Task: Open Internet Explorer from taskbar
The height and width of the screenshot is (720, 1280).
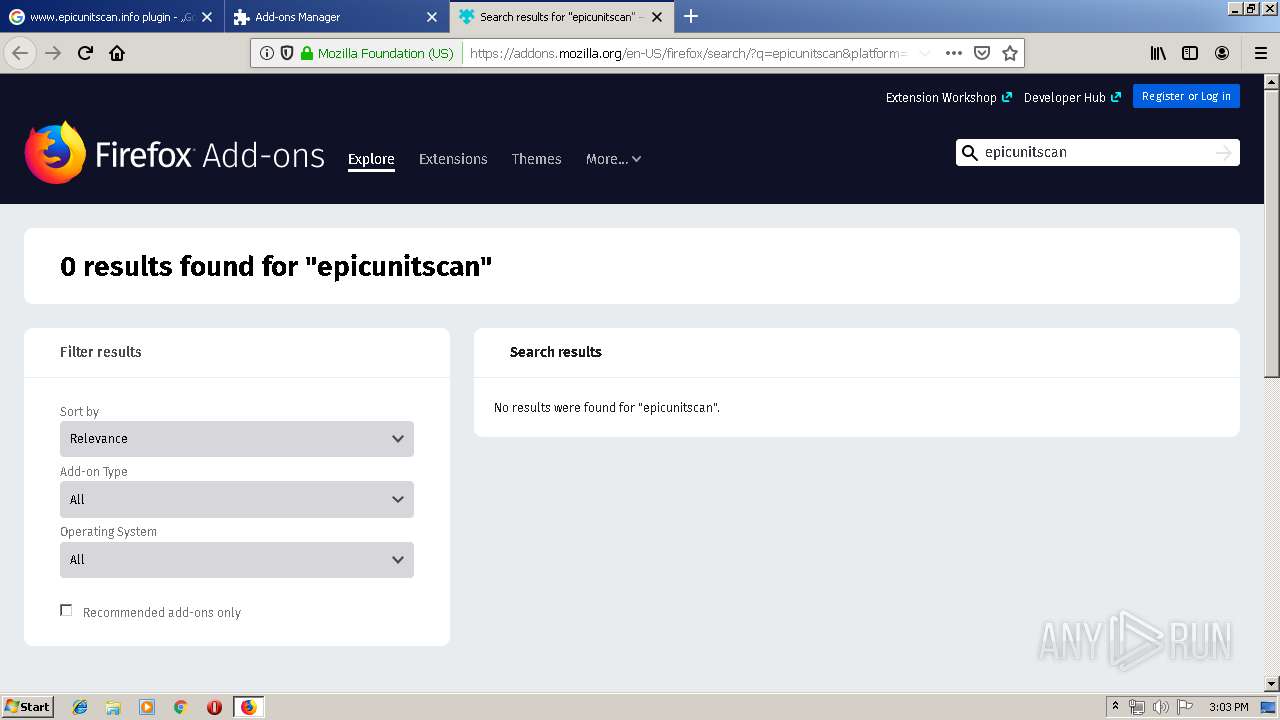Action: tap(80, 707)
